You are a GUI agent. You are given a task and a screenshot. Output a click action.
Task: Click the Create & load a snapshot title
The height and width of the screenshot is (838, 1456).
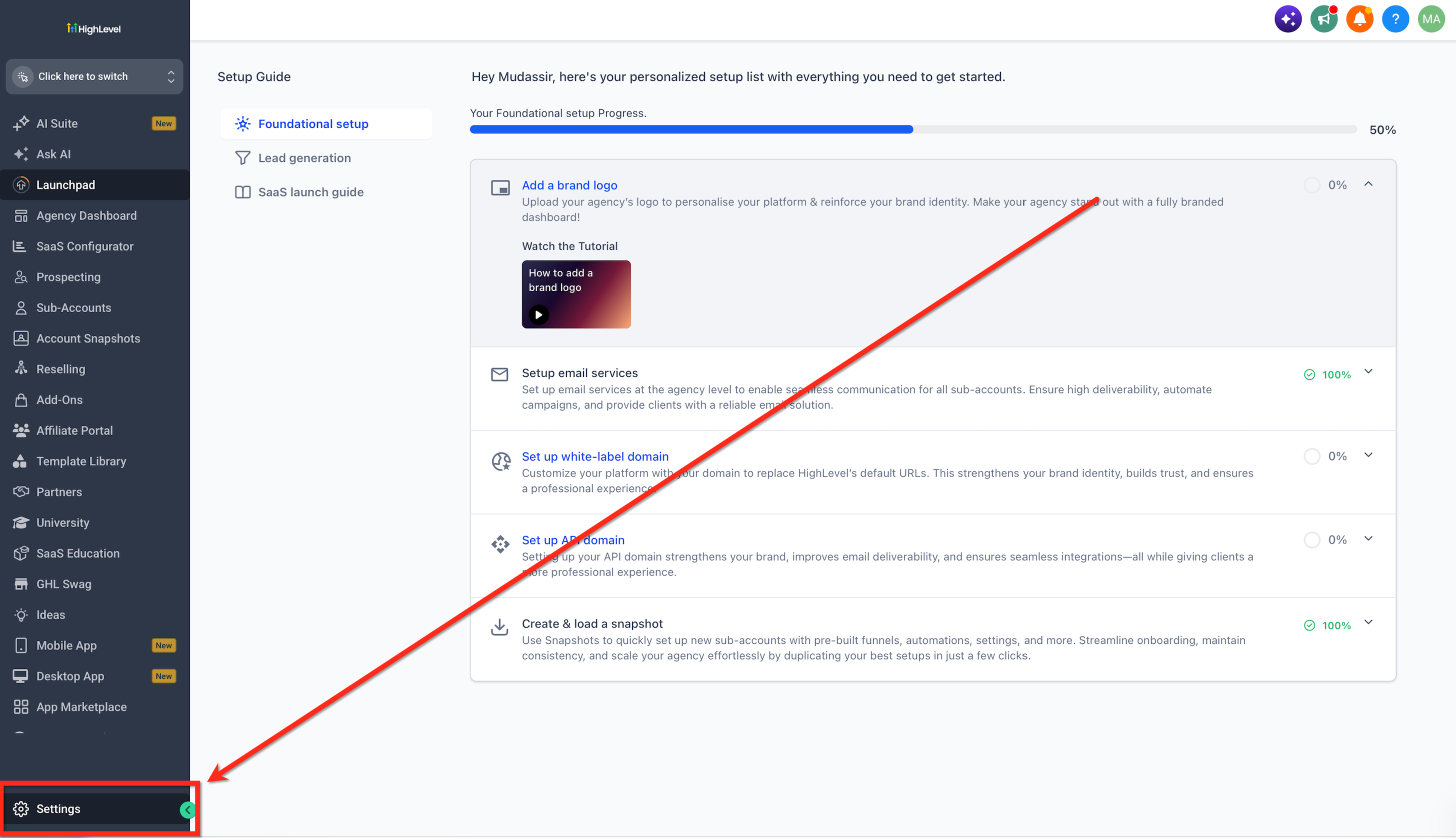point(592,624)
